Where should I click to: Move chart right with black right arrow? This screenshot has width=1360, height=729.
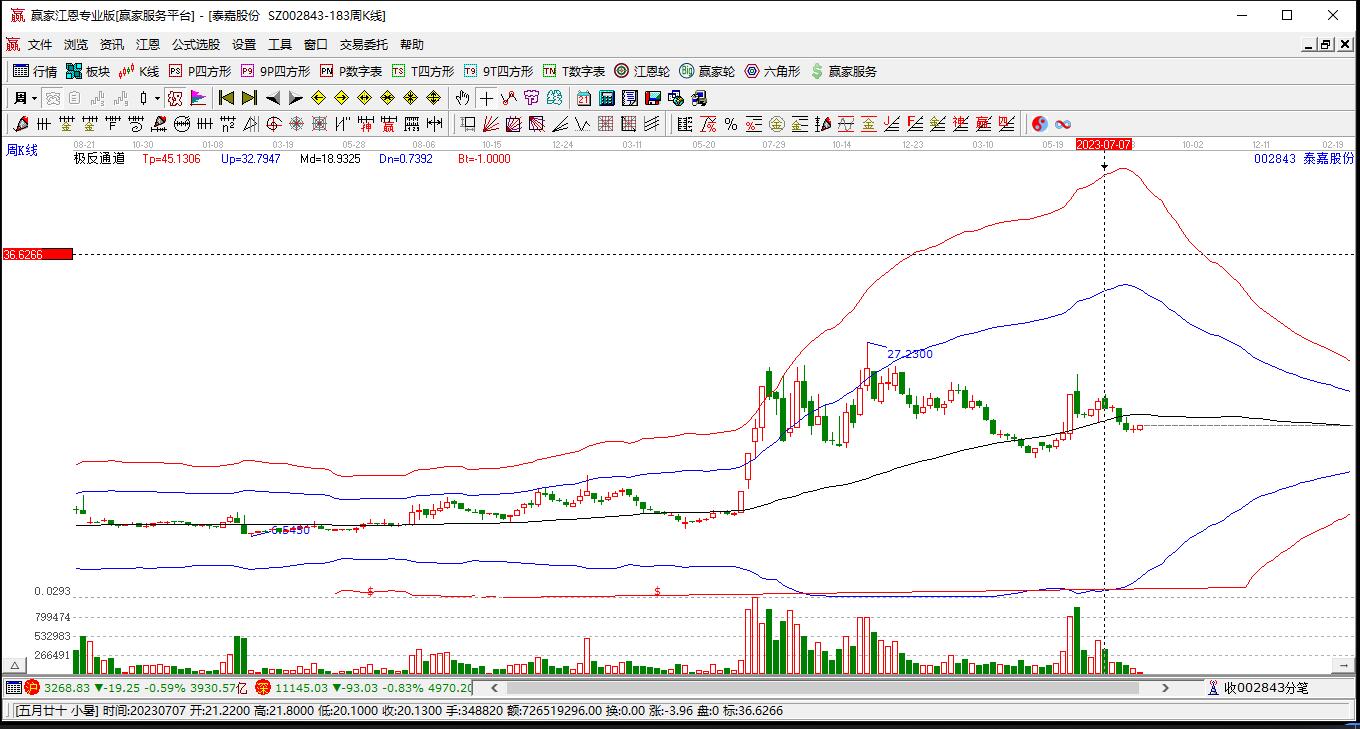(295, 98)
